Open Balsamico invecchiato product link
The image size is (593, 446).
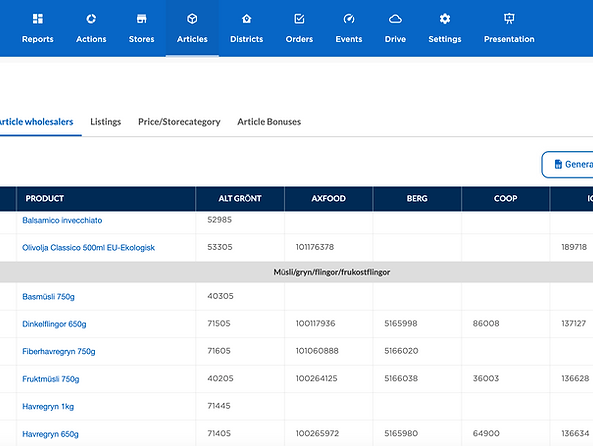62,220
